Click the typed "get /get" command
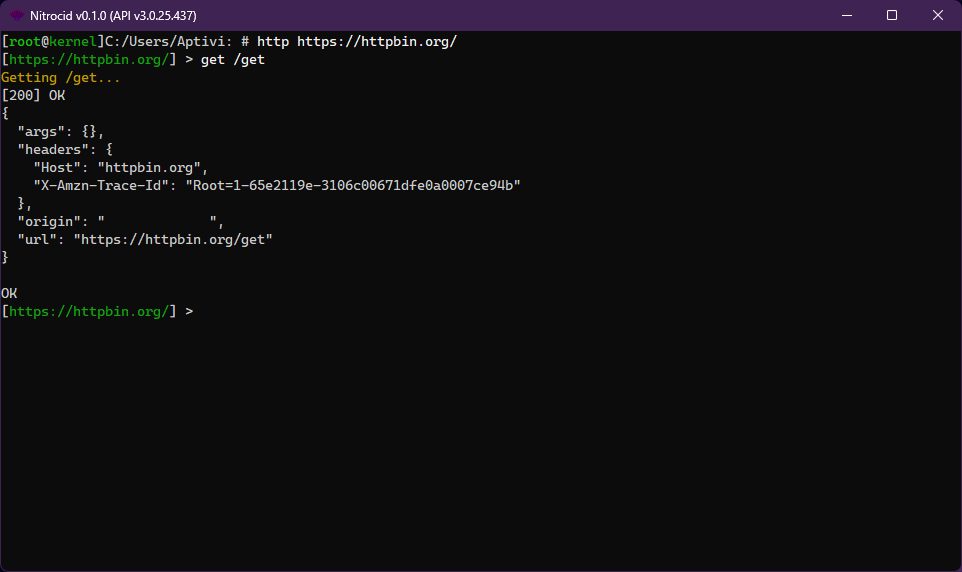Screen dimensions: 962x572 tap(233, 60)
